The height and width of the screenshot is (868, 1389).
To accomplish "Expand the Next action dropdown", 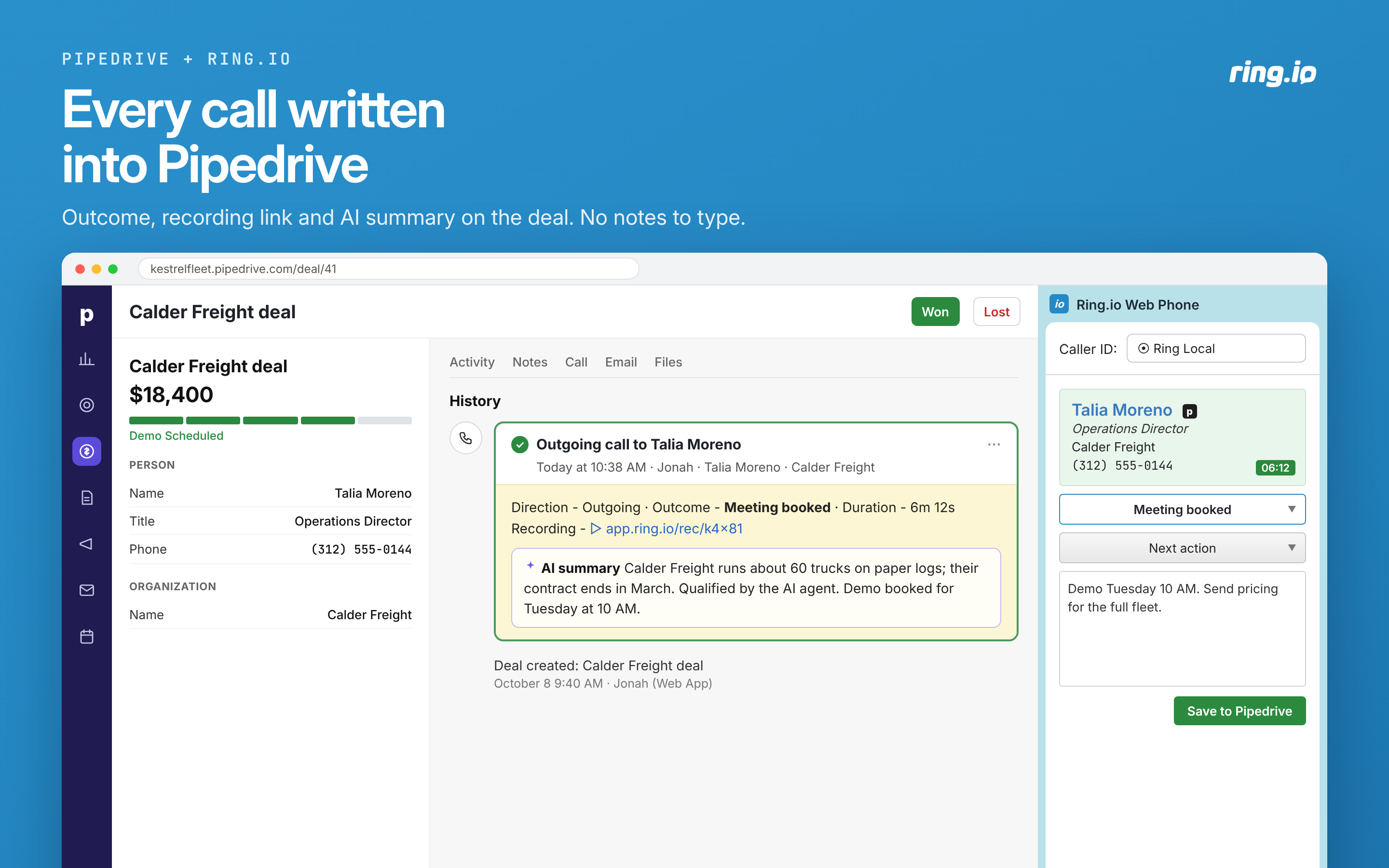I will pyautogui.click(x=1182, y=548).
